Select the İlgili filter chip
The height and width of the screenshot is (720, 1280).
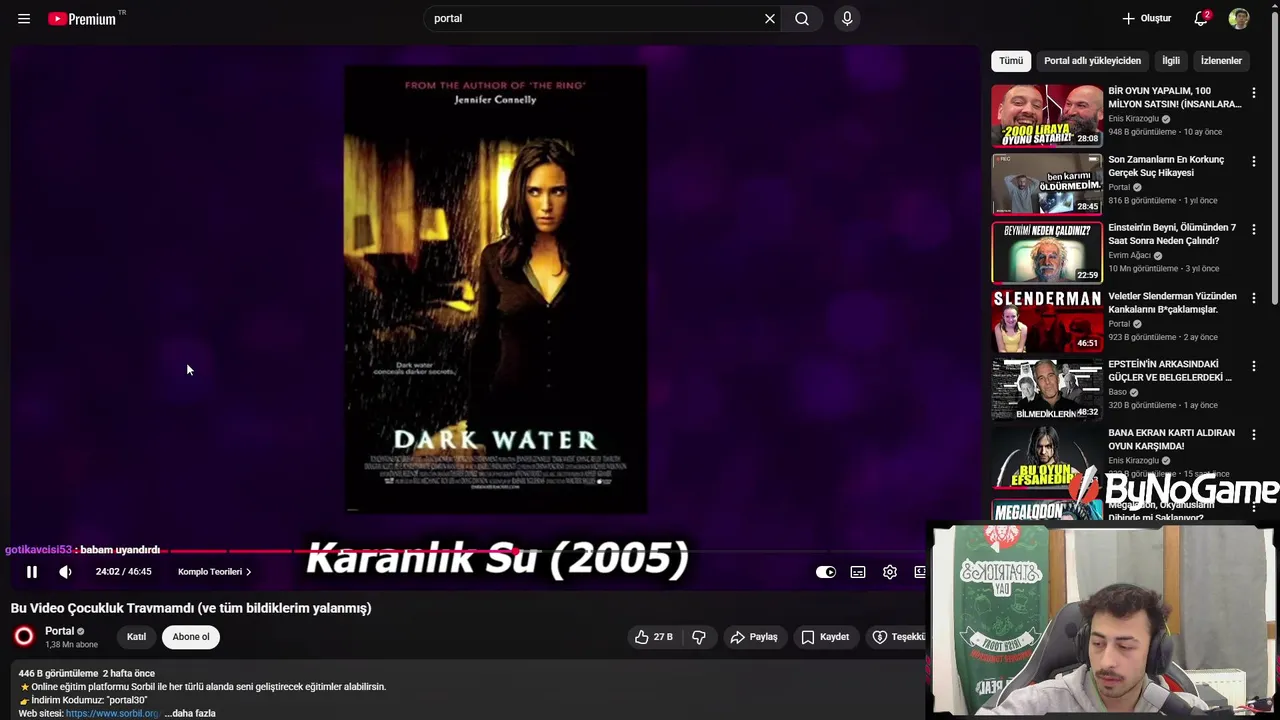pyautogui.click(x=1171, y=61)
